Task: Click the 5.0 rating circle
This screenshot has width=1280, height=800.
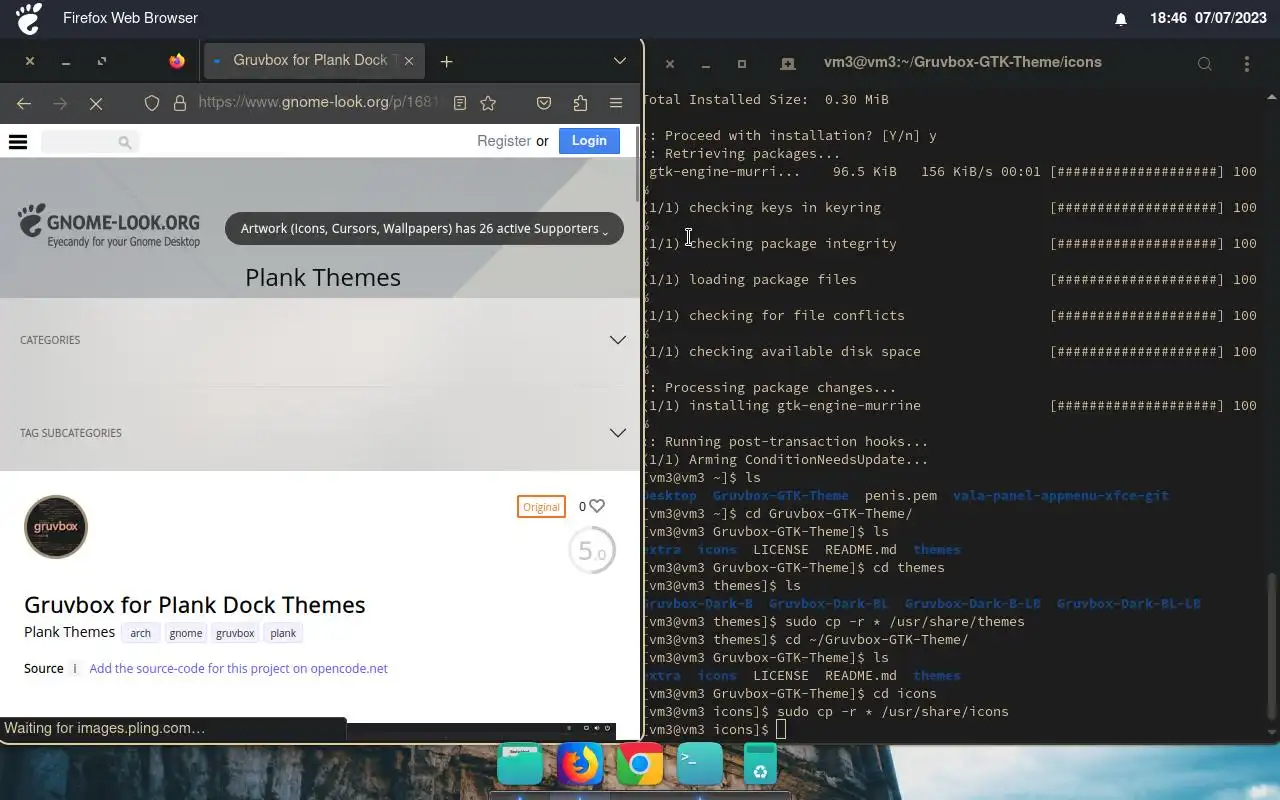Action: (x=592, y=551)
